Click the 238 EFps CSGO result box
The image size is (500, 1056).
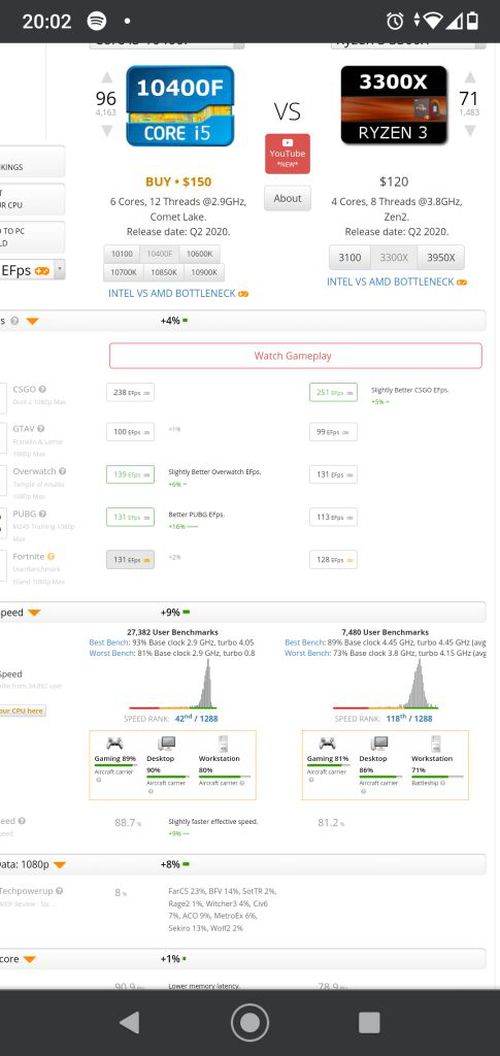pyautogui.click(x=130, y=392)
